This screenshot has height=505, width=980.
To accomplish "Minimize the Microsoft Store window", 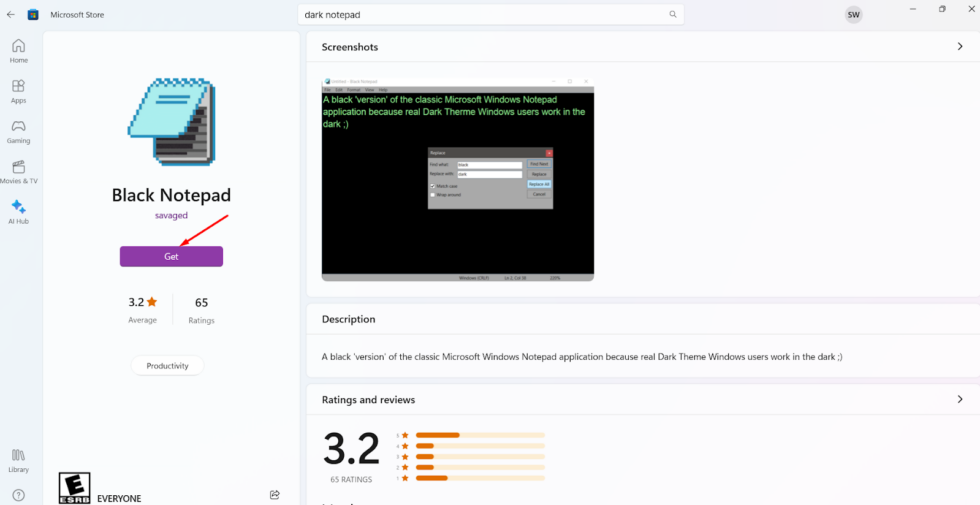I will coord(913,9).
